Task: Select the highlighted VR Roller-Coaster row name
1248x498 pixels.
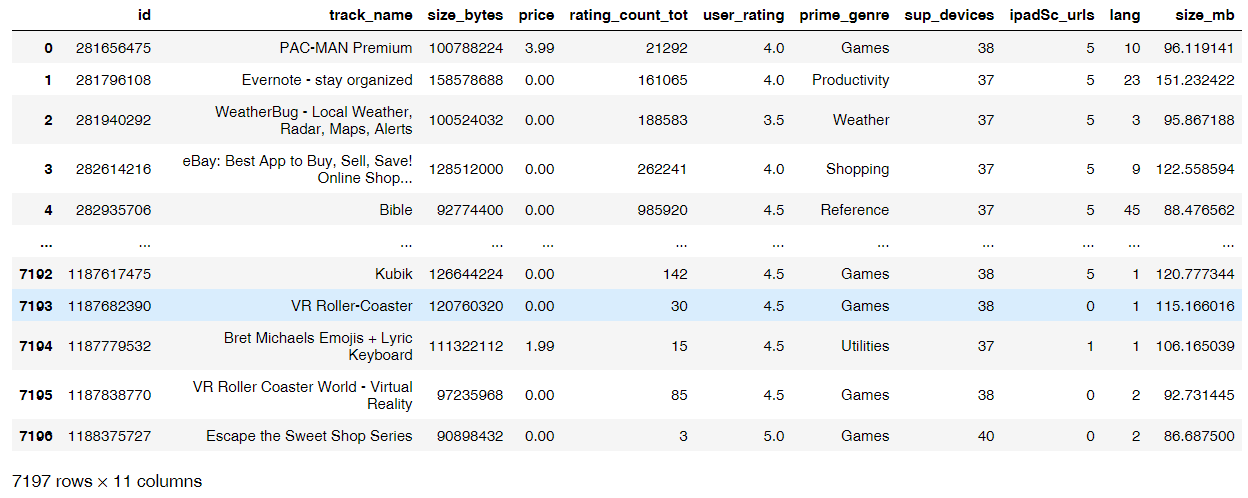Action: [351, 306]
